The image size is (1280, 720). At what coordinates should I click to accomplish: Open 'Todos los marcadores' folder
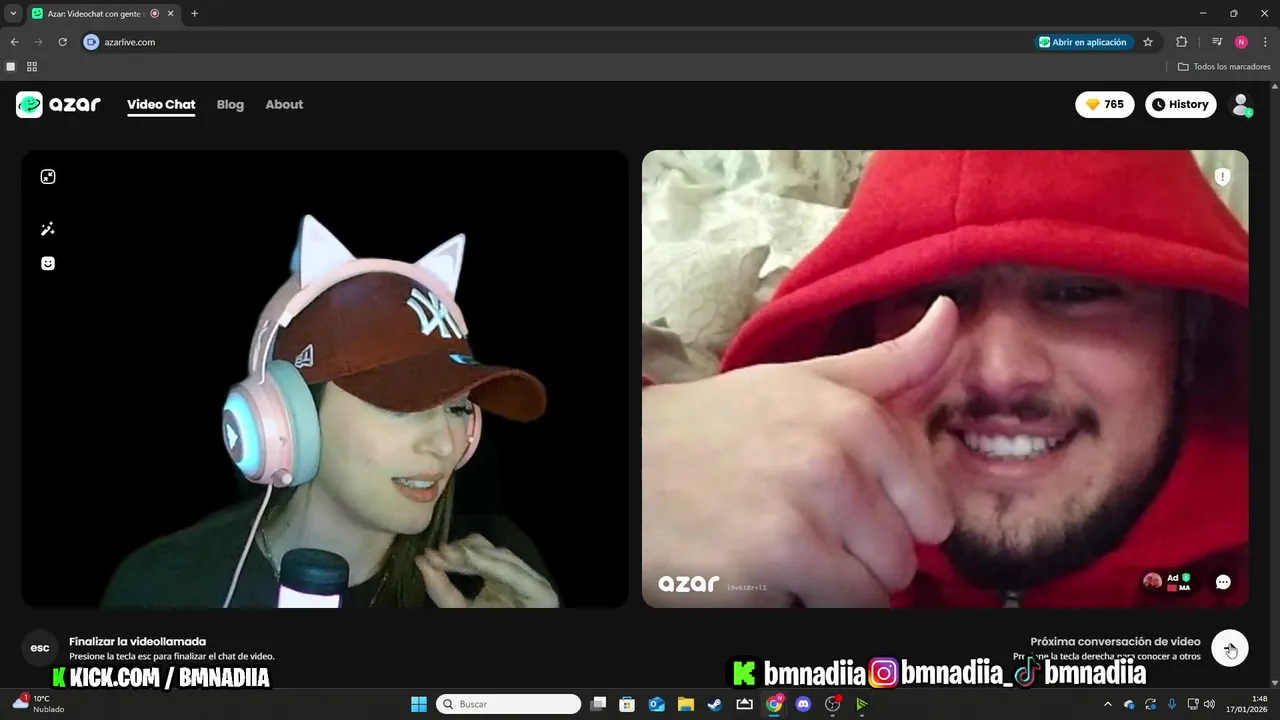tap(1224, 67)
